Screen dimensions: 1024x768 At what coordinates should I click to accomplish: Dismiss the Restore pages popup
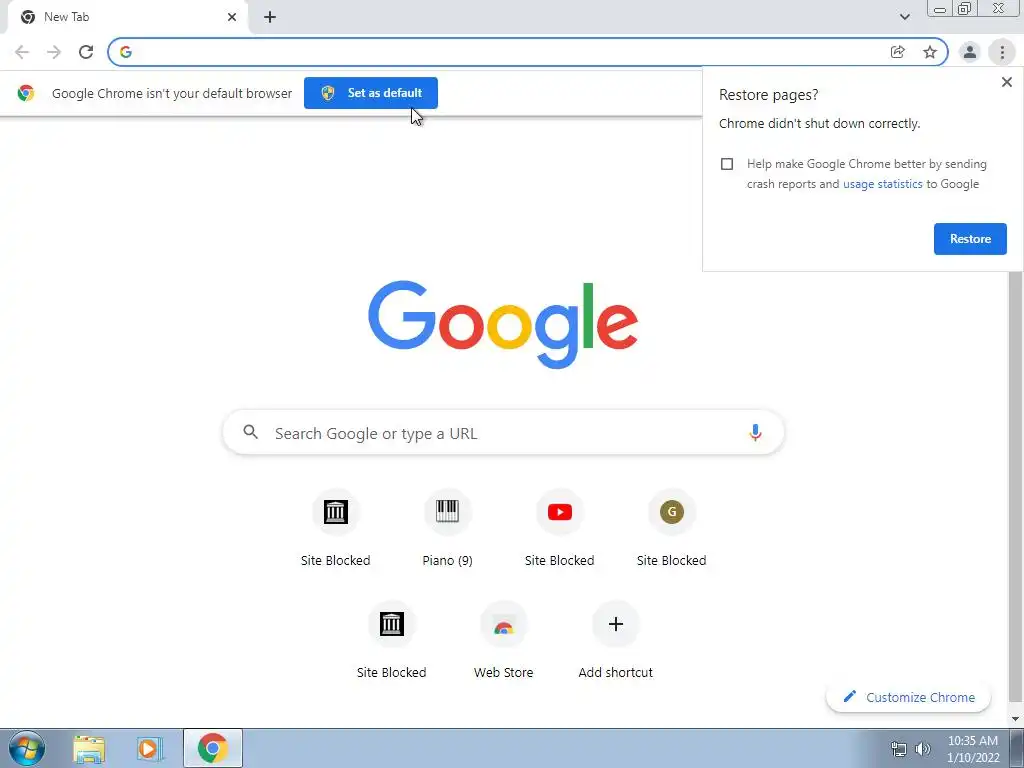coord(1006,82)
